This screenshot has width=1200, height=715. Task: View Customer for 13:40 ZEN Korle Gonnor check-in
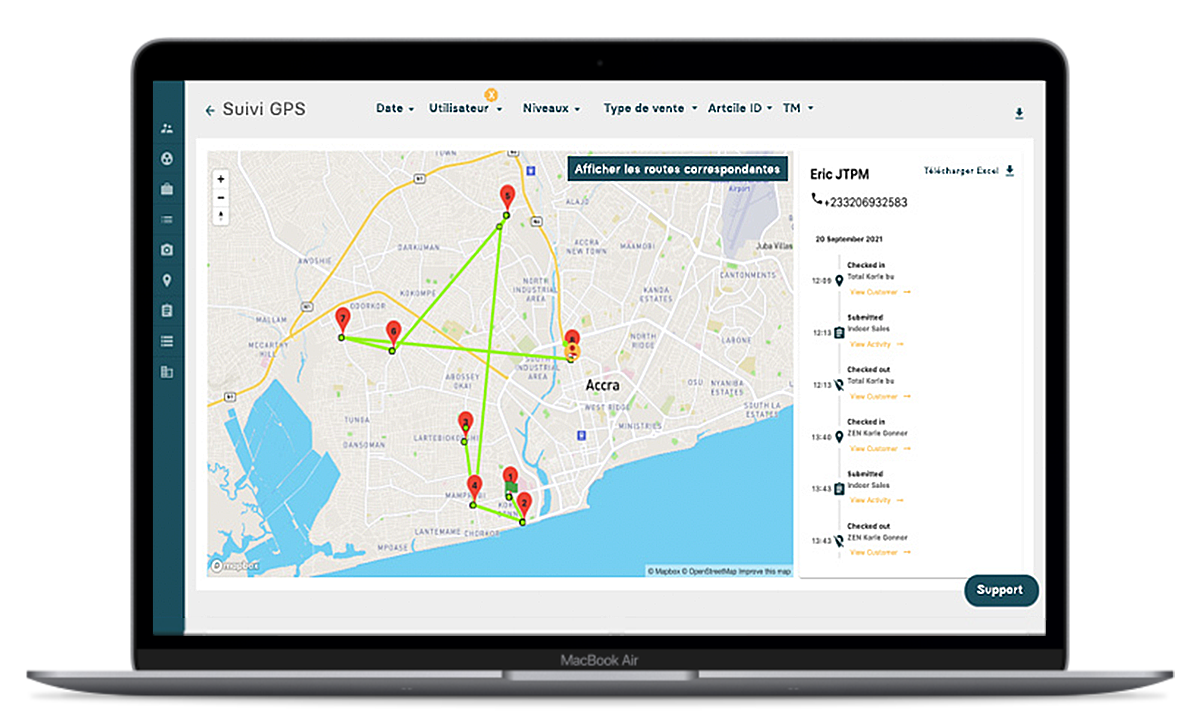pyautogui.click(x=880, y=448)
